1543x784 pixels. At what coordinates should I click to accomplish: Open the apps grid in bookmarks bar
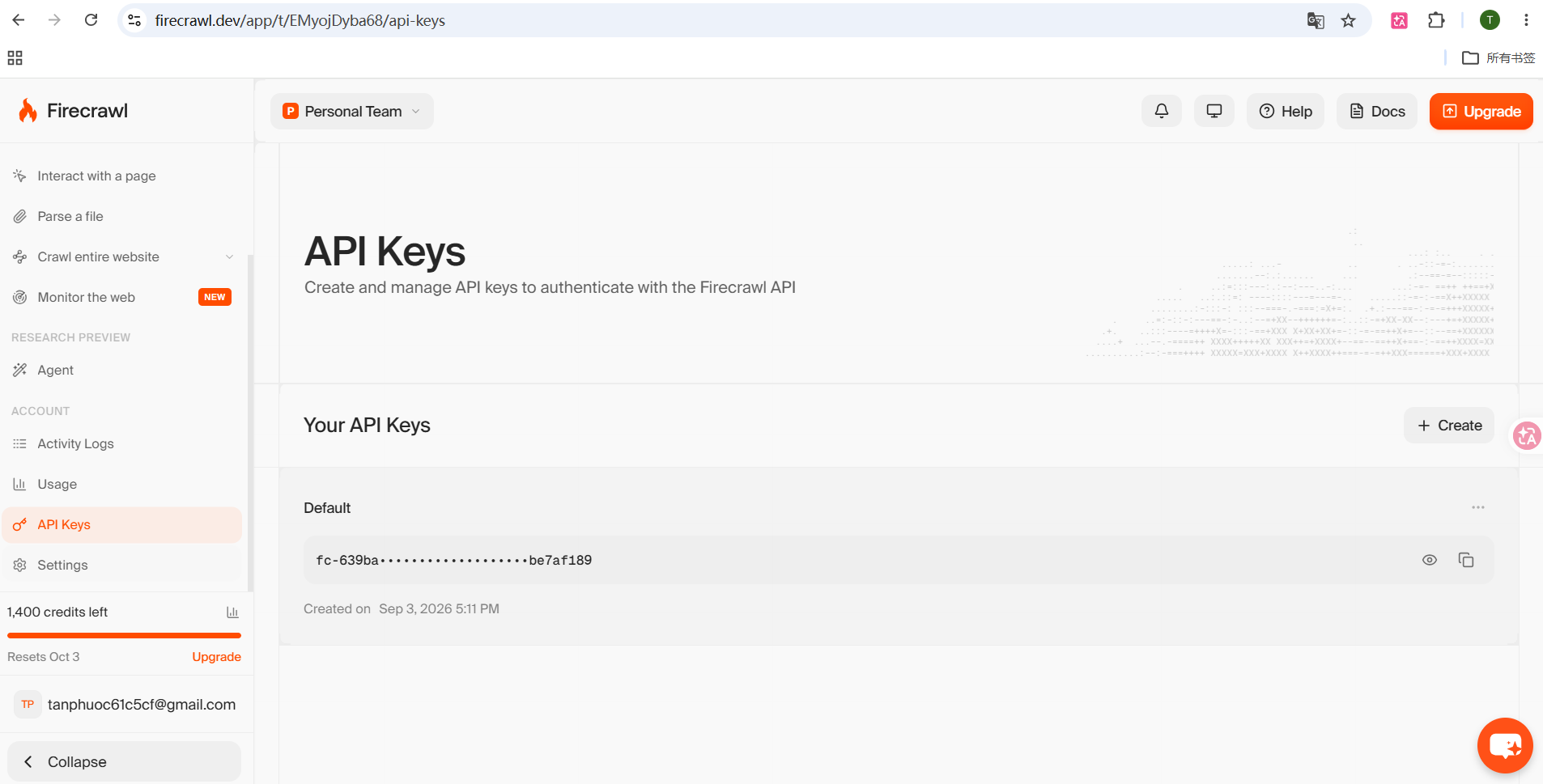click(15, 57)
